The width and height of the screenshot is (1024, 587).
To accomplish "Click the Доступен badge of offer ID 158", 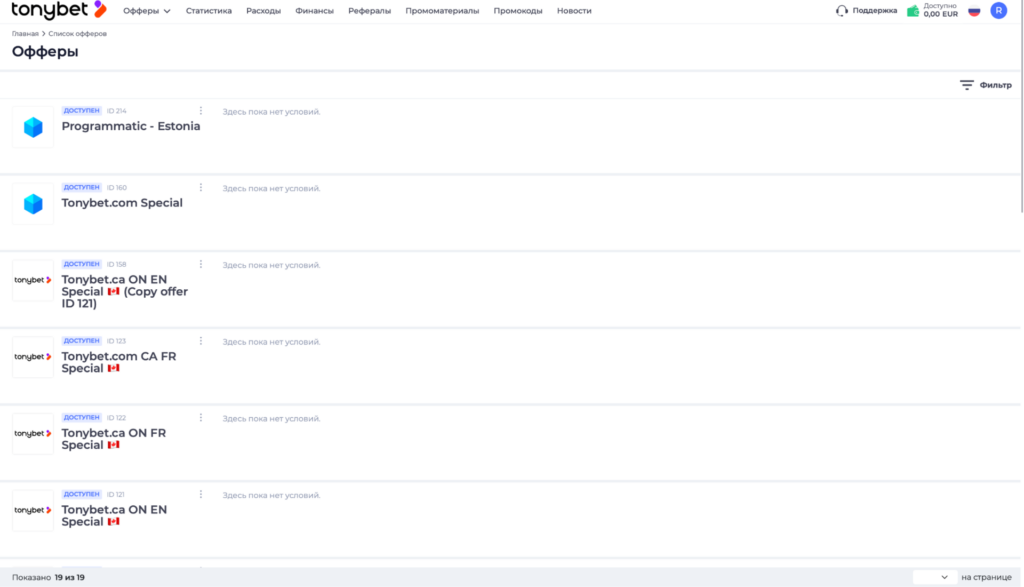I will coord(82,264).
